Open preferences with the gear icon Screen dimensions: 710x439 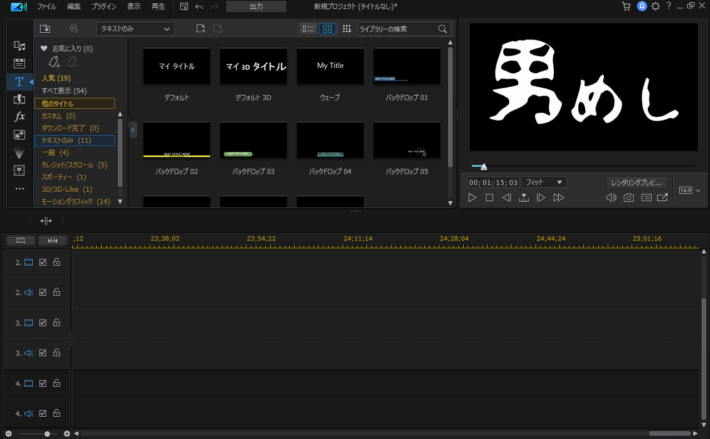point(656,6)
